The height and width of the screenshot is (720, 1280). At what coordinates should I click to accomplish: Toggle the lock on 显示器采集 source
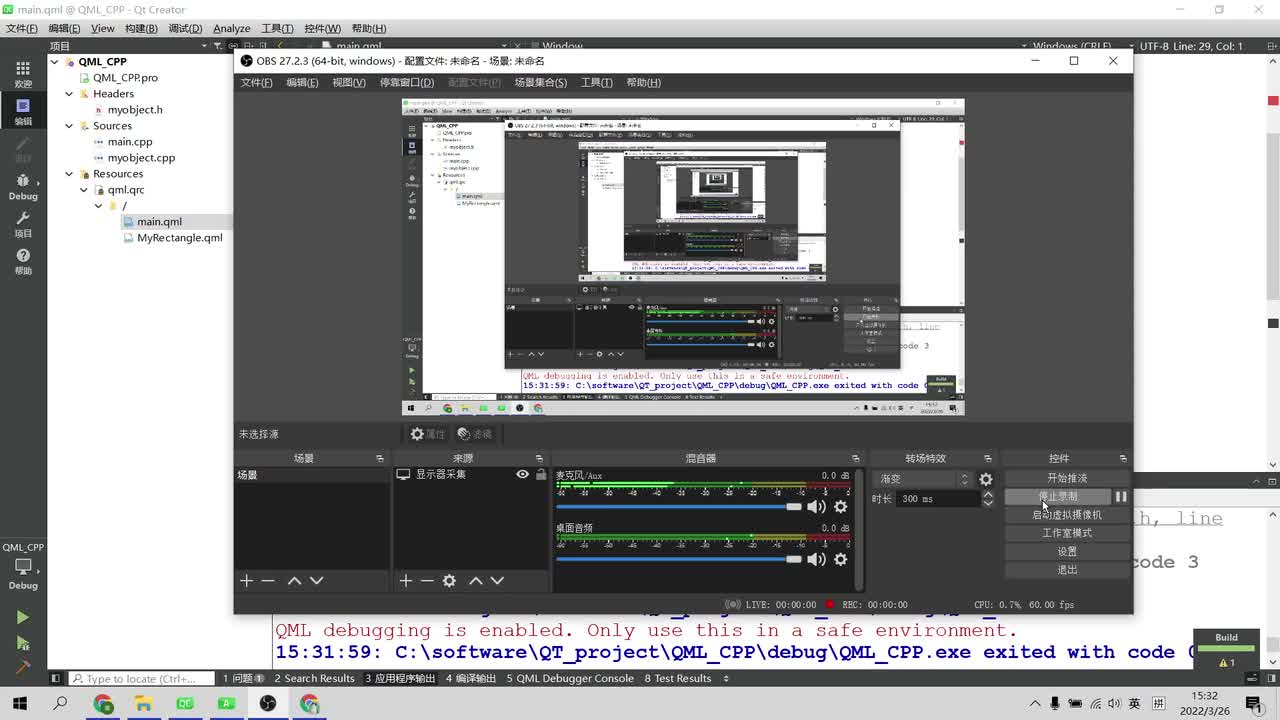point(541,475)
